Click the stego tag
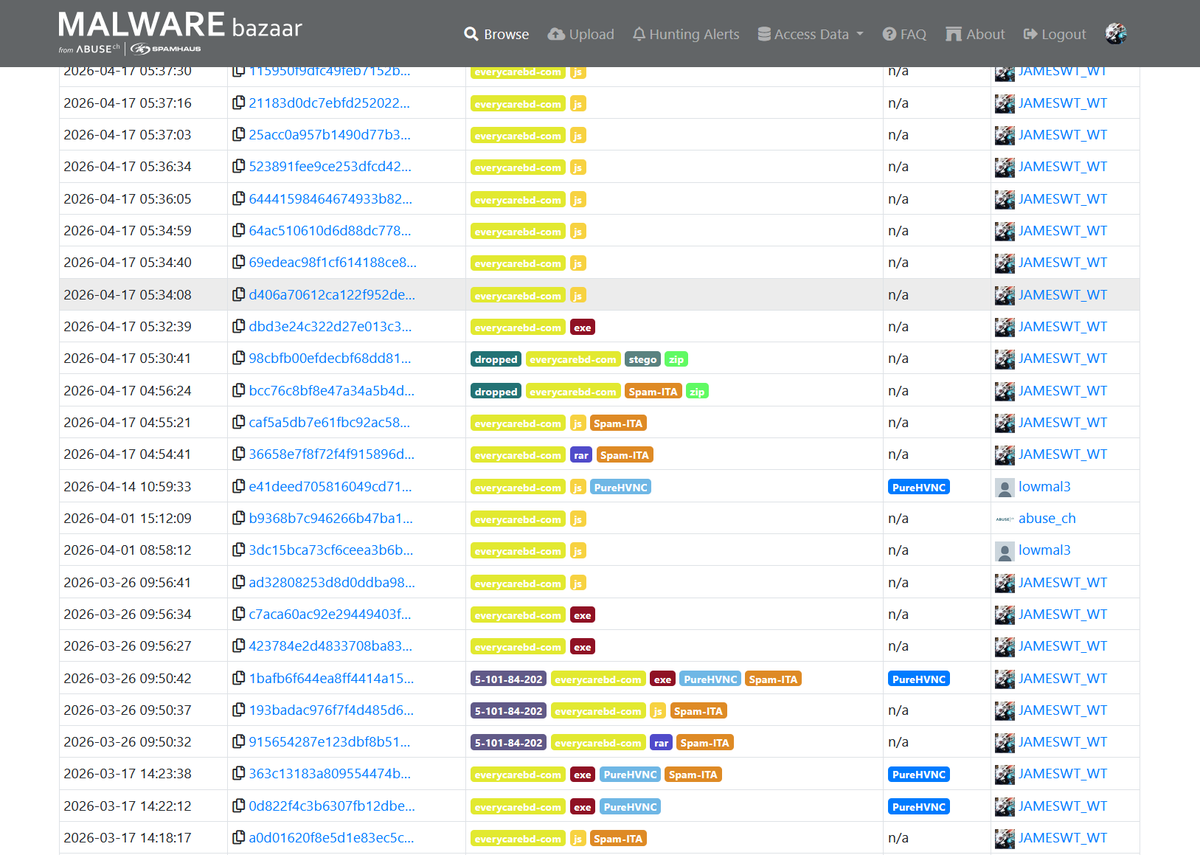1200x855 pixels. click(x=642, y=358)
